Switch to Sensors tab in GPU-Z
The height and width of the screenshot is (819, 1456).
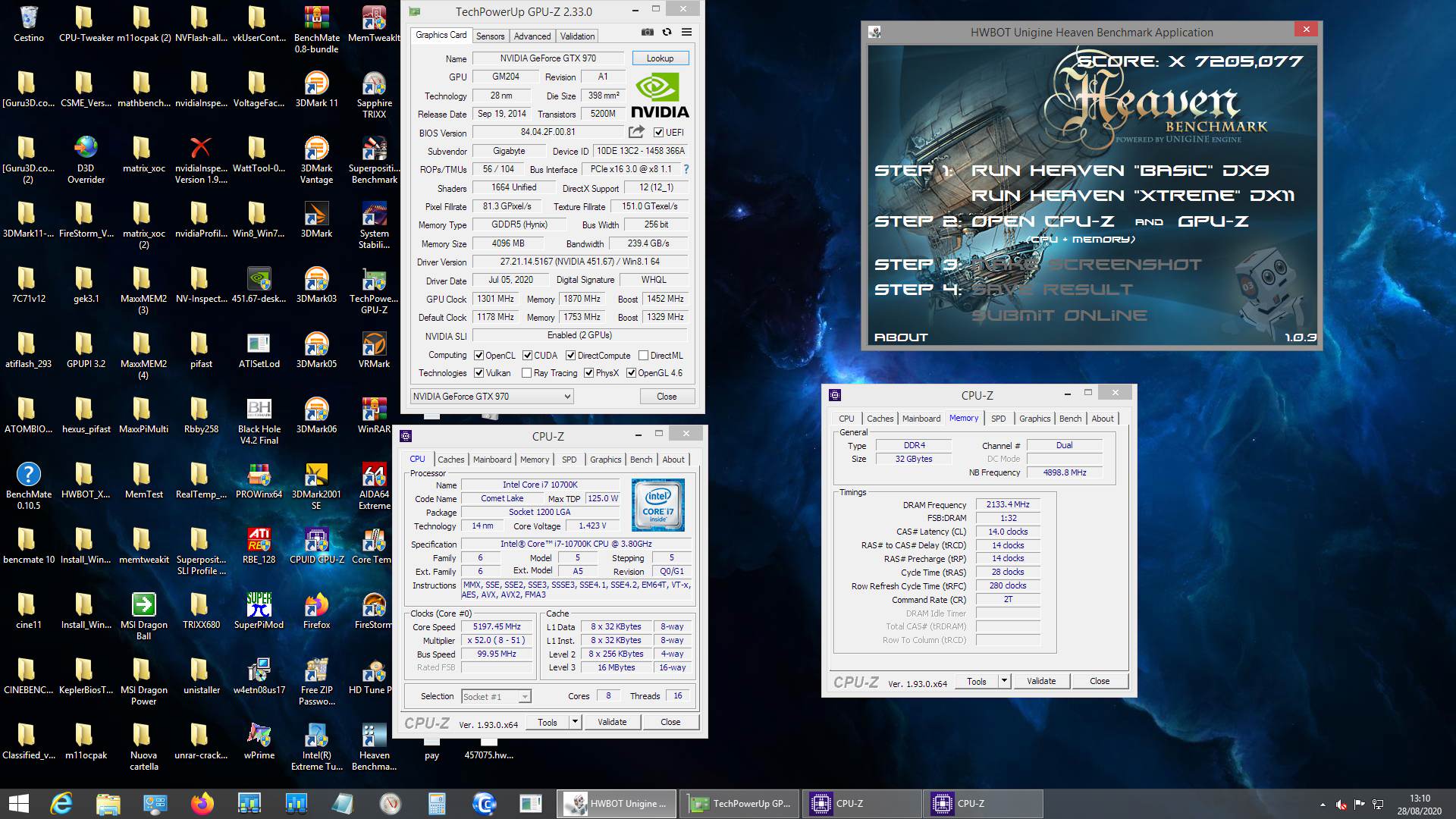click(x=490, y=36)
